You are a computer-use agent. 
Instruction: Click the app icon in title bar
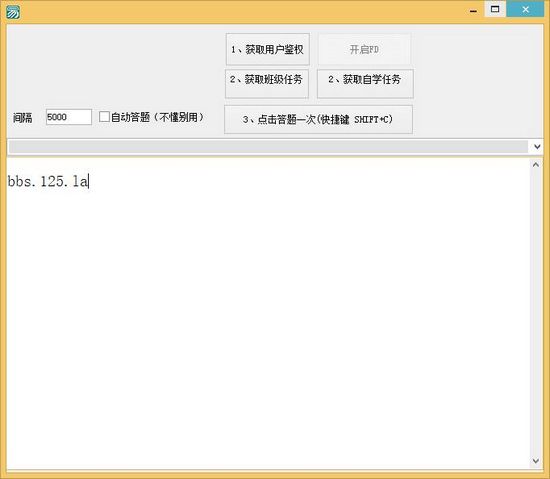13,12
